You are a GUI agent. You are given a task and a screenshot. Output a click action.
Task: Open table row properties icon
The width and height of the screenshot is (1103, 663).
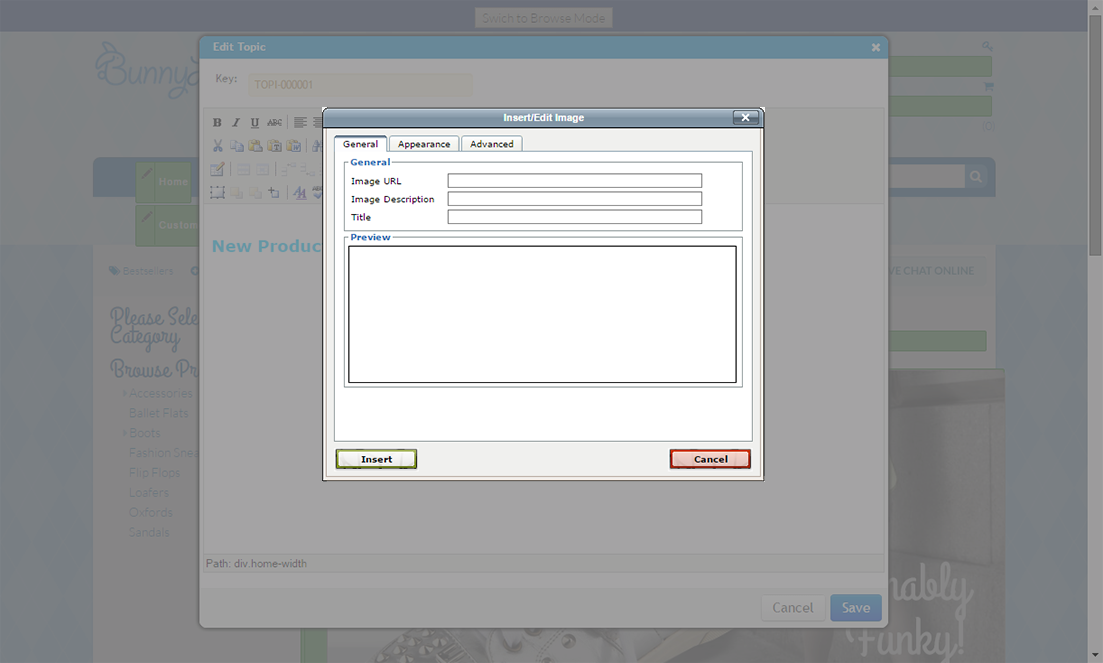point(243,169)
